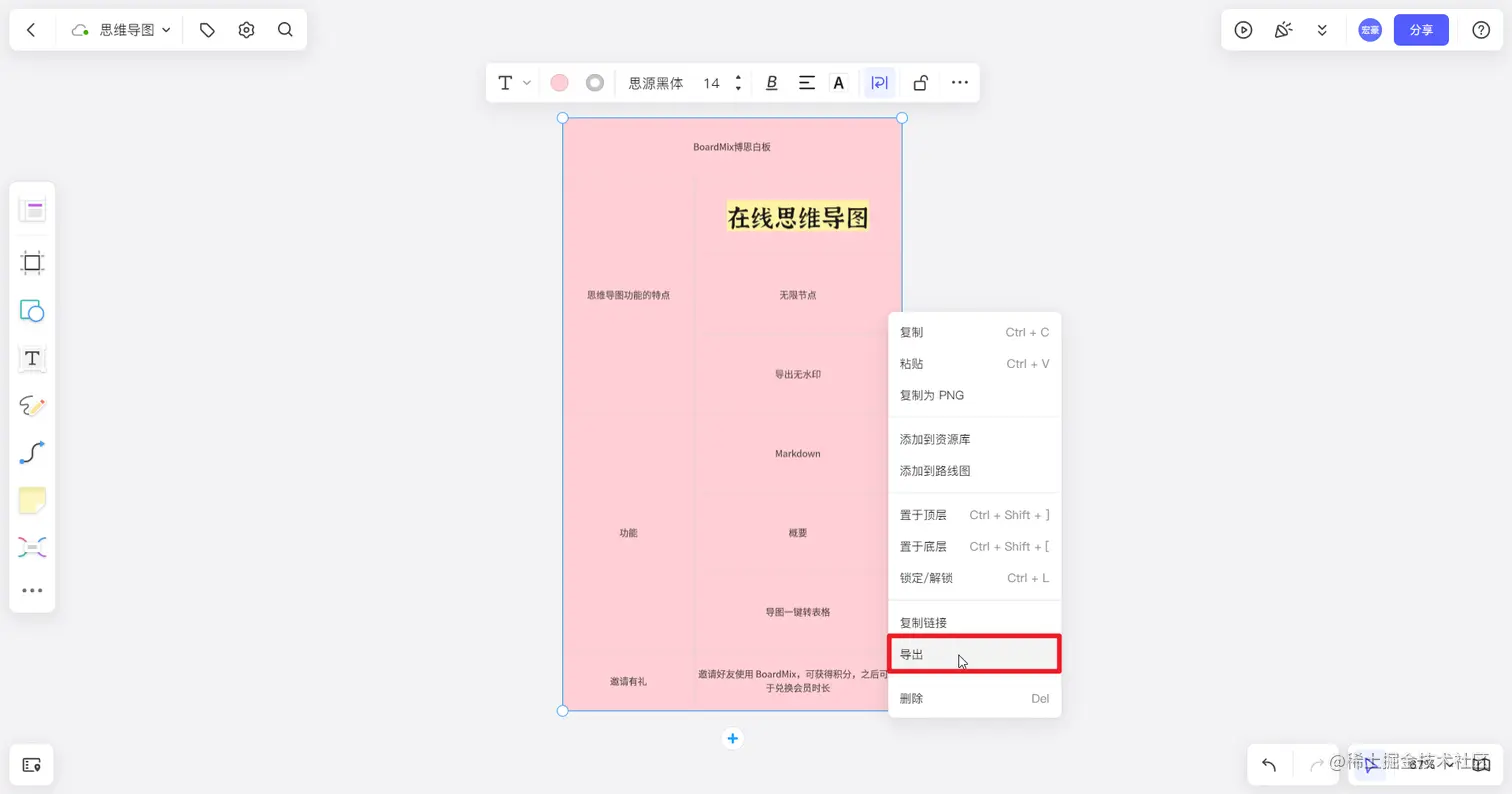Select the Mind map tool

click(x=32, y=548)
